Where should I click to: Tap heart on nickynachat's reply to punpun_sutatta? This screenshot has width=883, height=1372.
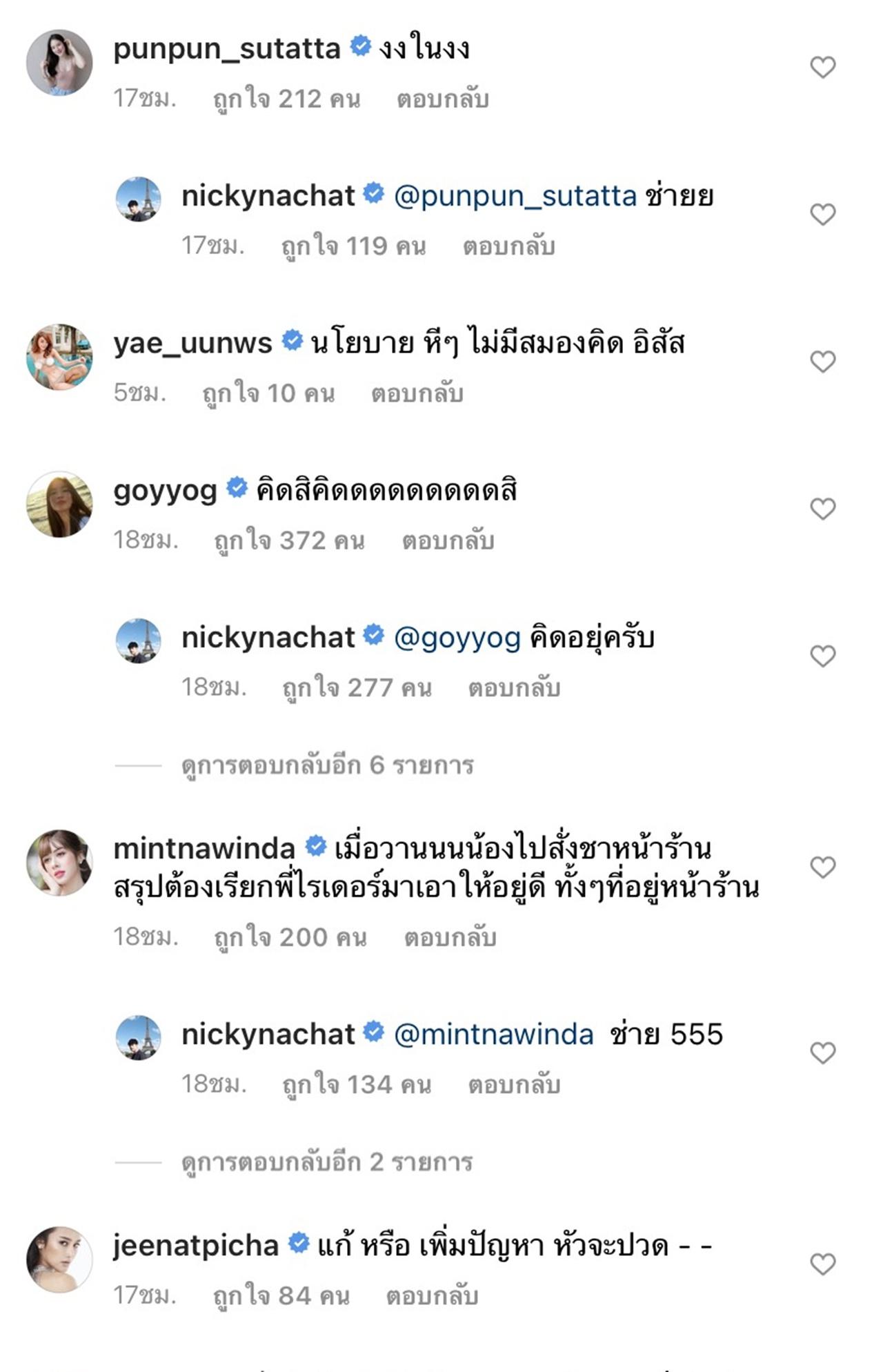tap(822, 215)
